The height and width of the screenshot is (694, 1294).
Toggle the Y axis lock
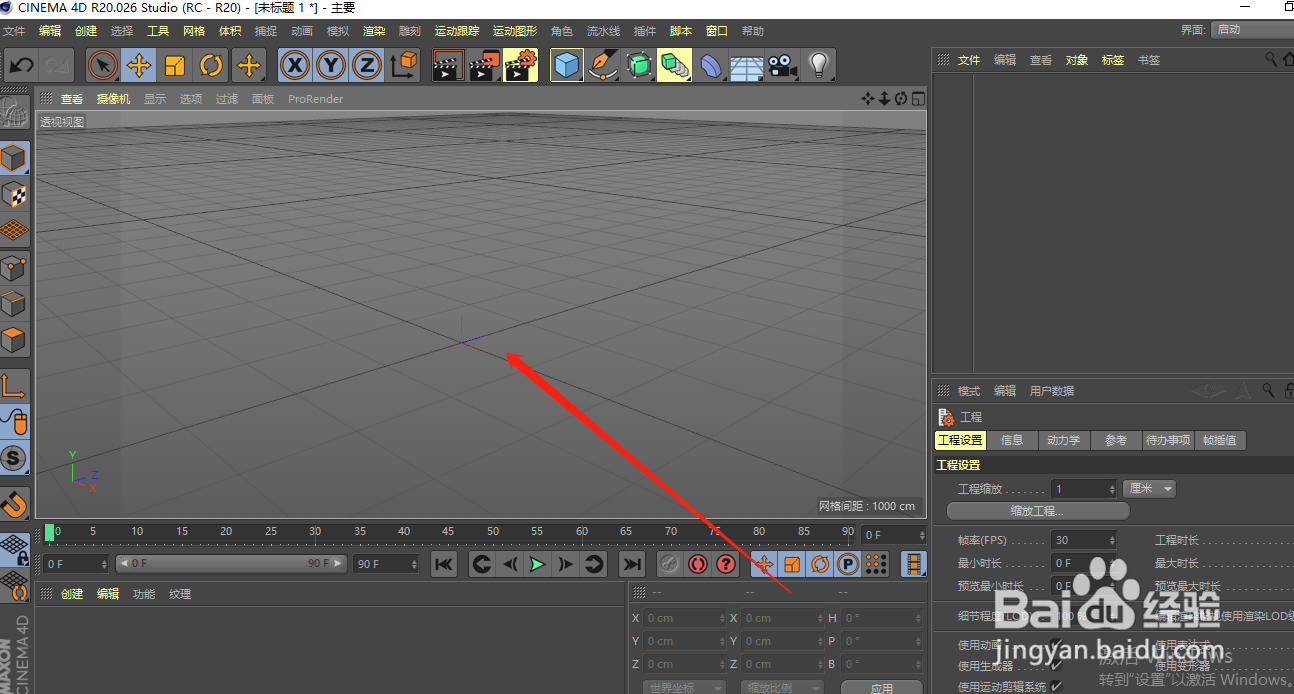coord(331,67)
